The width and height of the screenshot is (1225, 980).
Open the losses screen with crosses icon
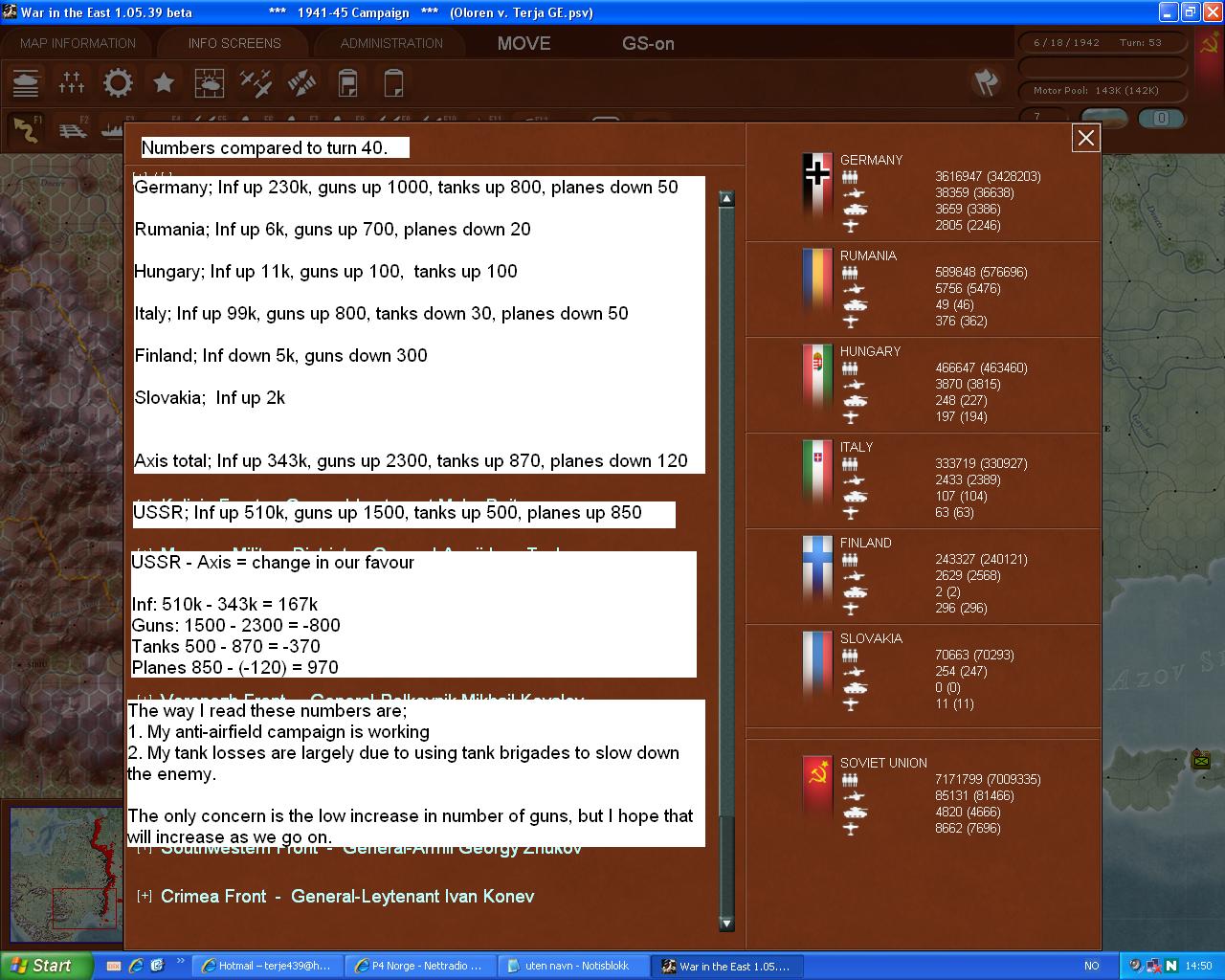tap(72, 83)
